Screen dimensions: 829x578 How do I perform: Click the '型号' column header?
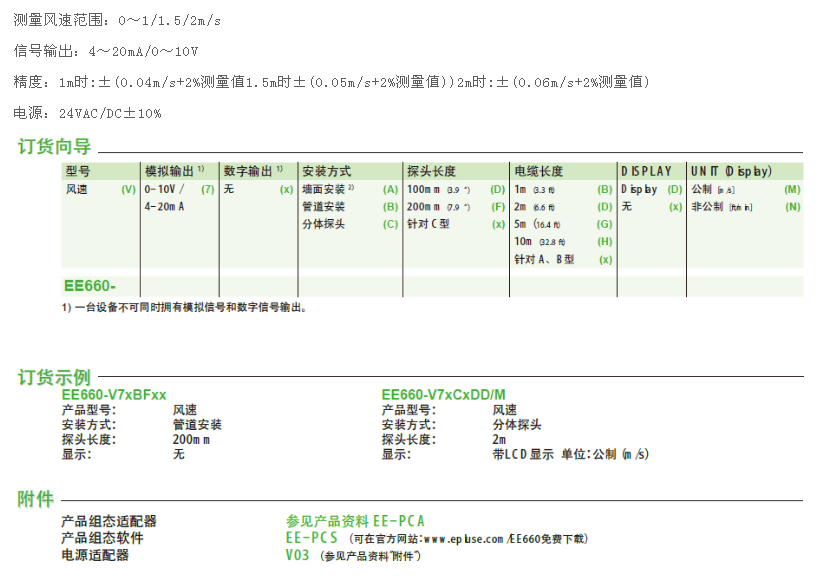pos(78,171)
